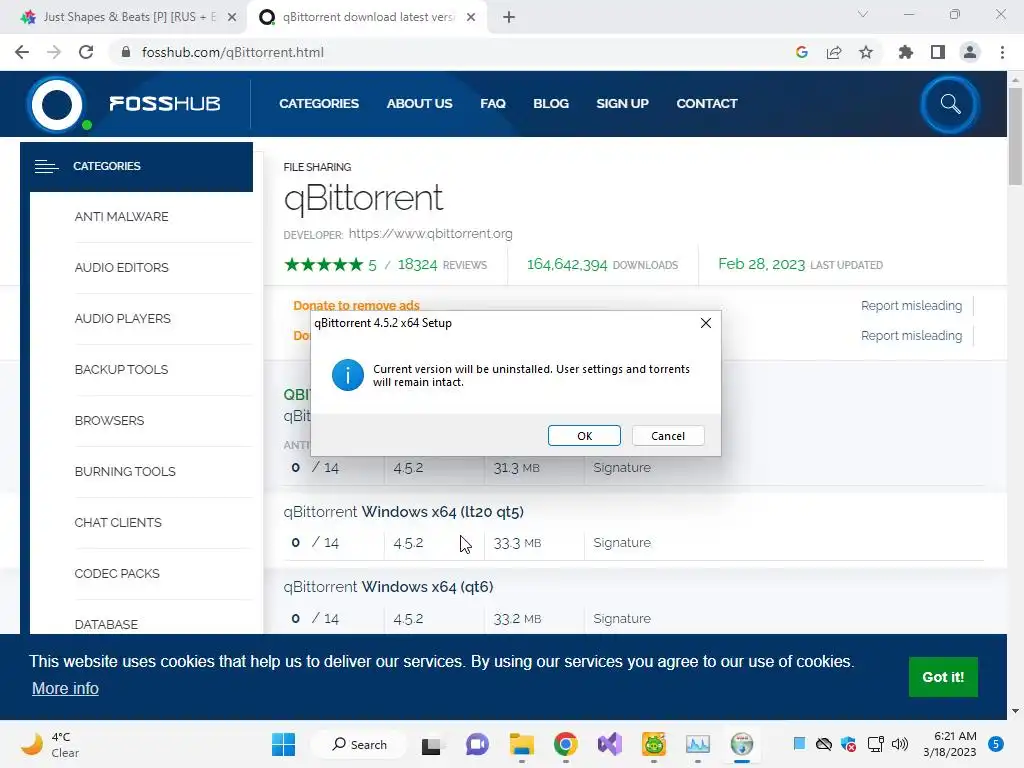Viewport: 1024px width, 768px height.
Task: Open SIGN UP in navigation
Action: 622,104
